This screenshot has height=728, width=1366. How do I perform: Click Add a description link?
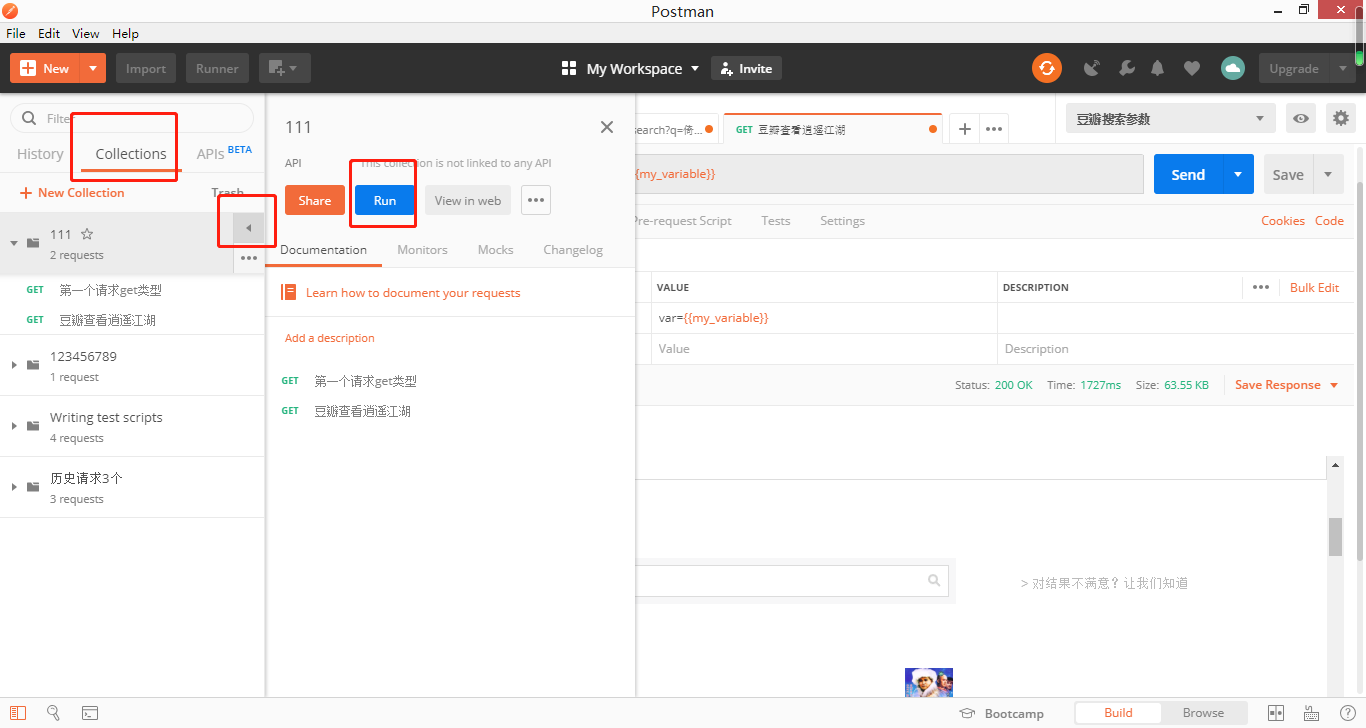pyautogui.click(x=330, y=338)
